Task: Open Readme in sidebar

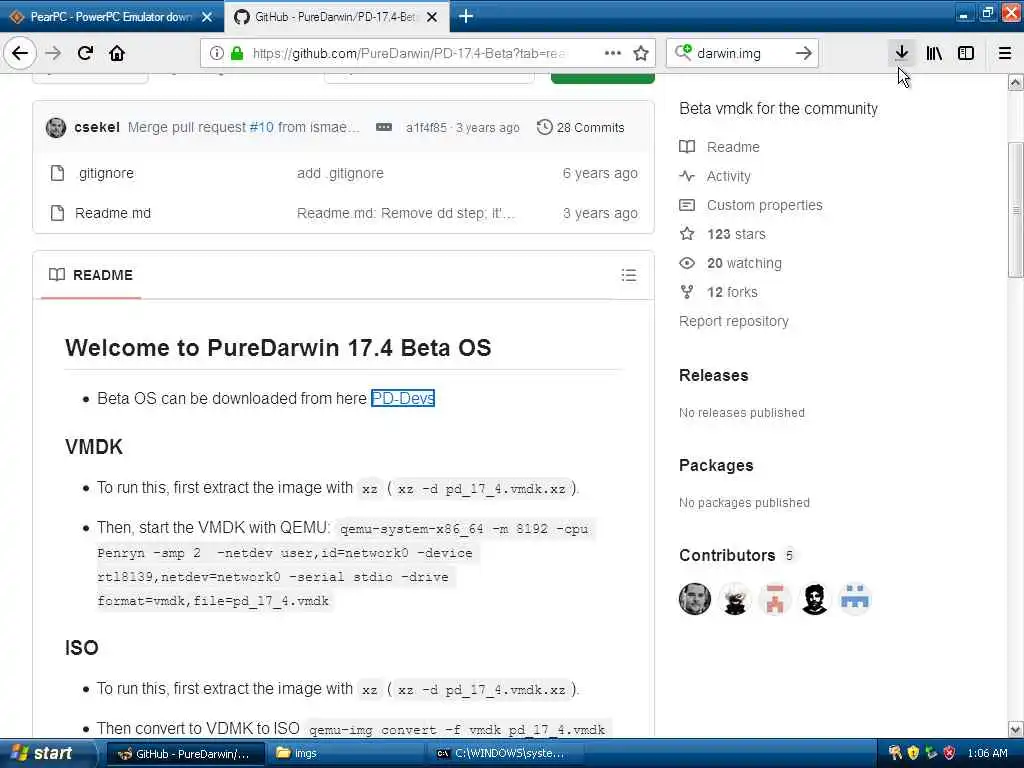Action: 733,147
